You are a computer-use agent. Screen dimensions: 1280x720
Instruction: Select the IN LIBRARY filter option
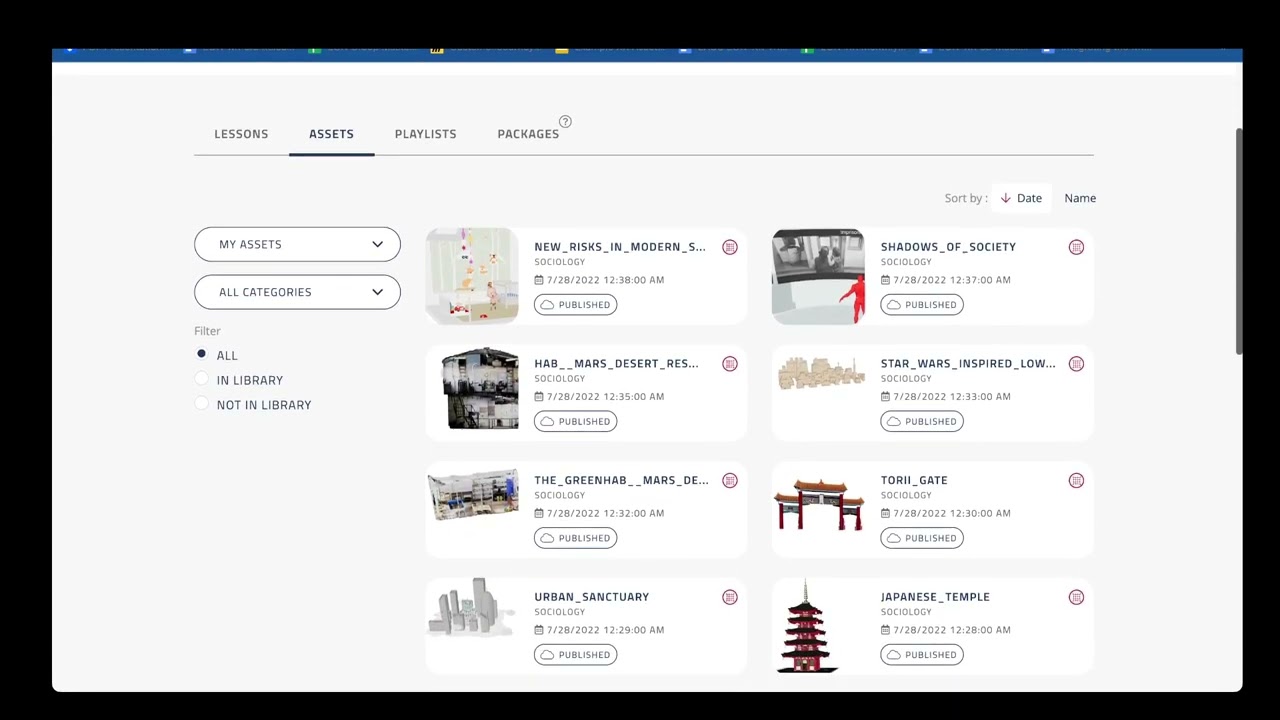(202, 379)
